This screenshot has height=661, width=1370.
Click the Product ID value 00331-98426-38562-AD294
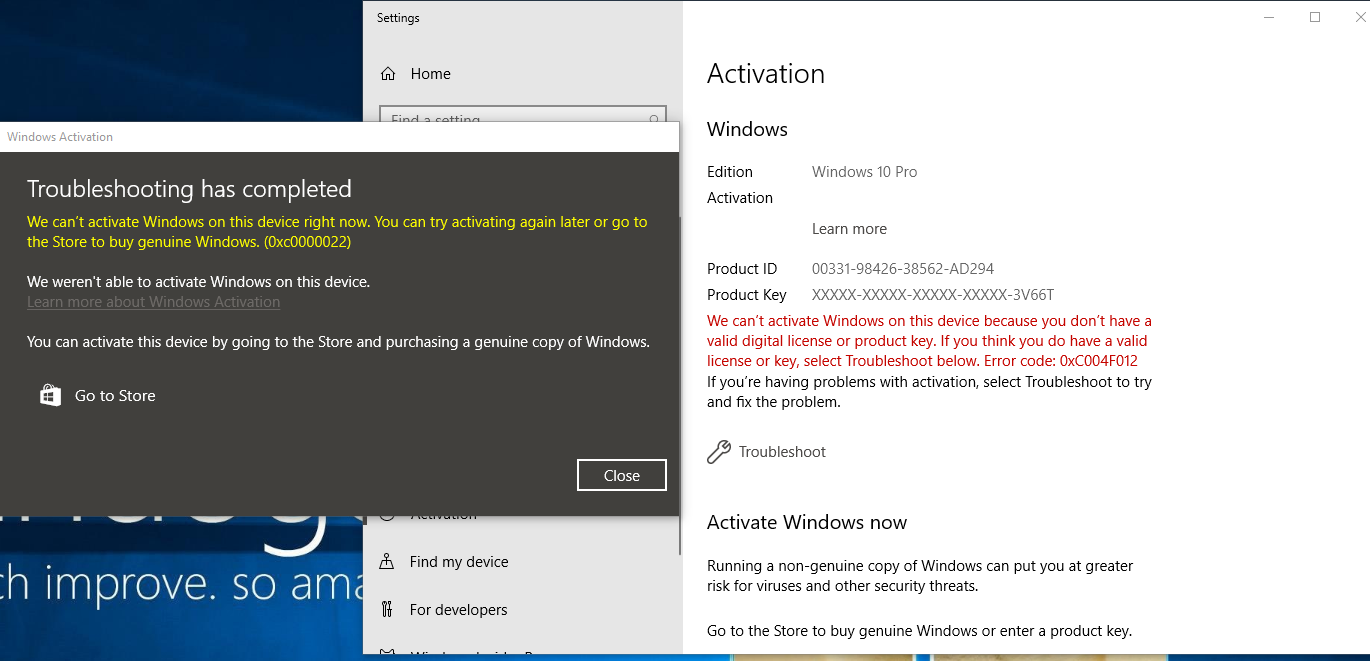point(903,269)
